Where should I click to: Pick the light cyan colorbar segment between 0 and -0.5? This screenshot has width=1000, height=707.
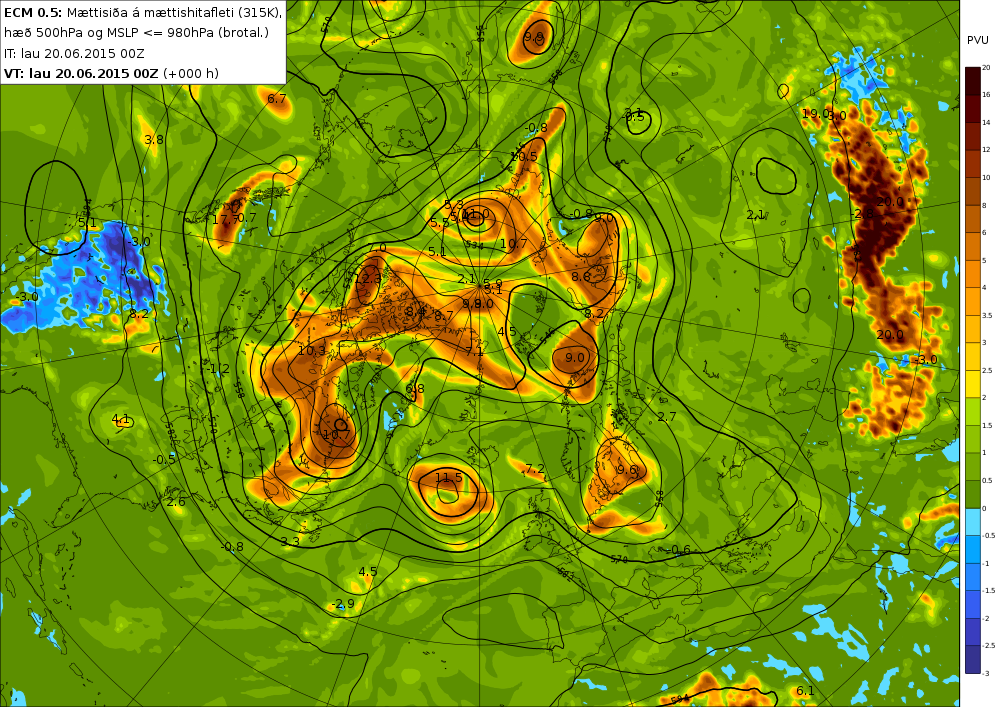click(x=973, y=522)
